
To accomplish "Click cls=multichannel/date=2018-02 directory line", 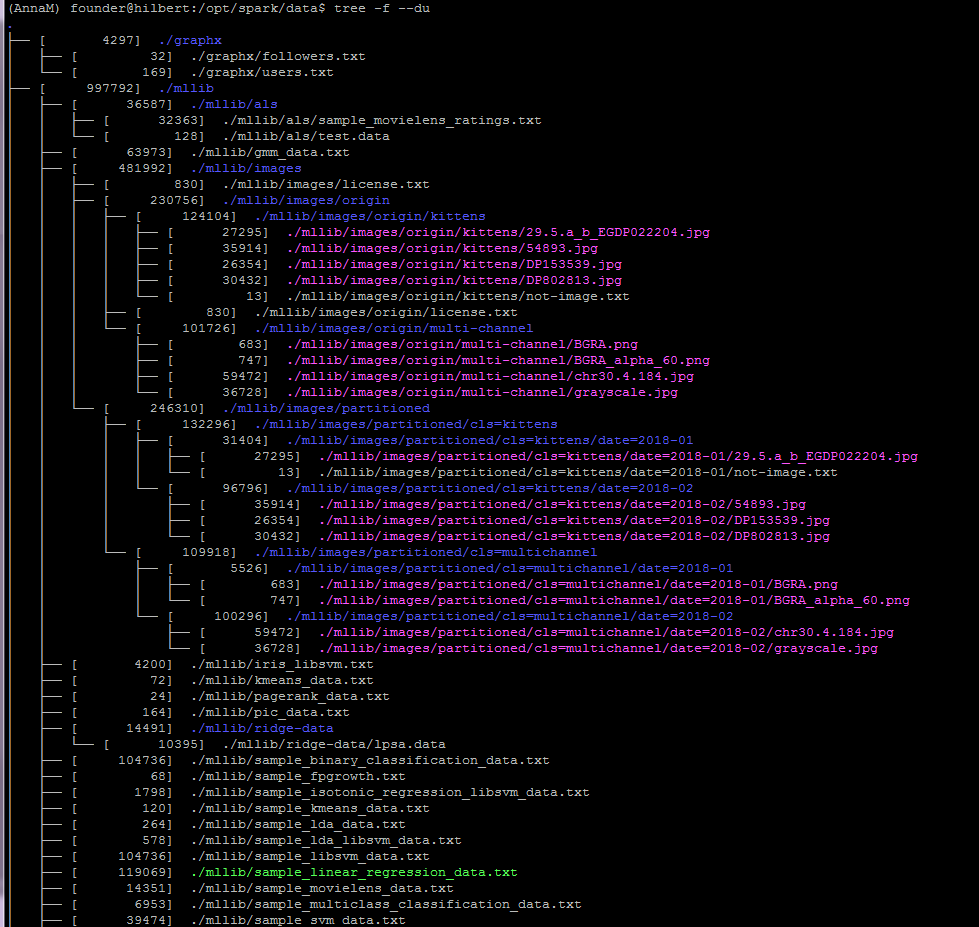I will click(x=510, y=617).
